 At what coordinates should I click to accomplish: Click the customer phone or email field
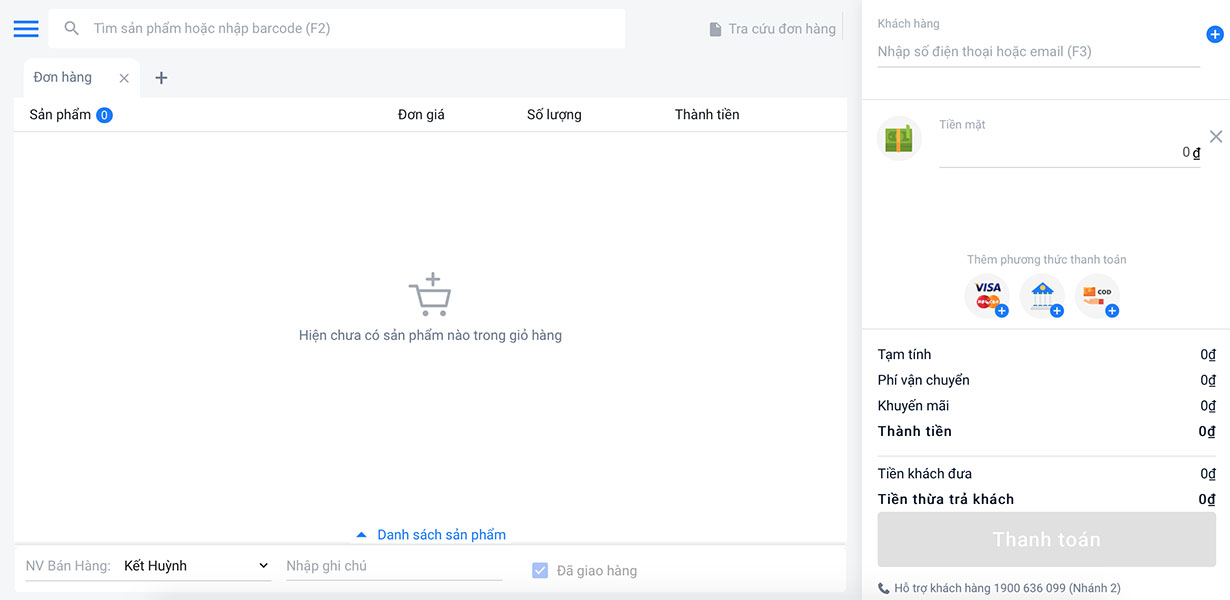tap(1037, 52)
